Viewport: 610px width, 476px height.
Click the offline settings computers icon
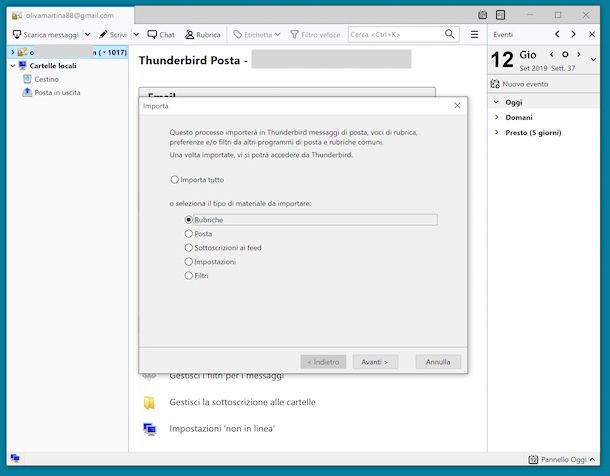click(x=150, y=429)
